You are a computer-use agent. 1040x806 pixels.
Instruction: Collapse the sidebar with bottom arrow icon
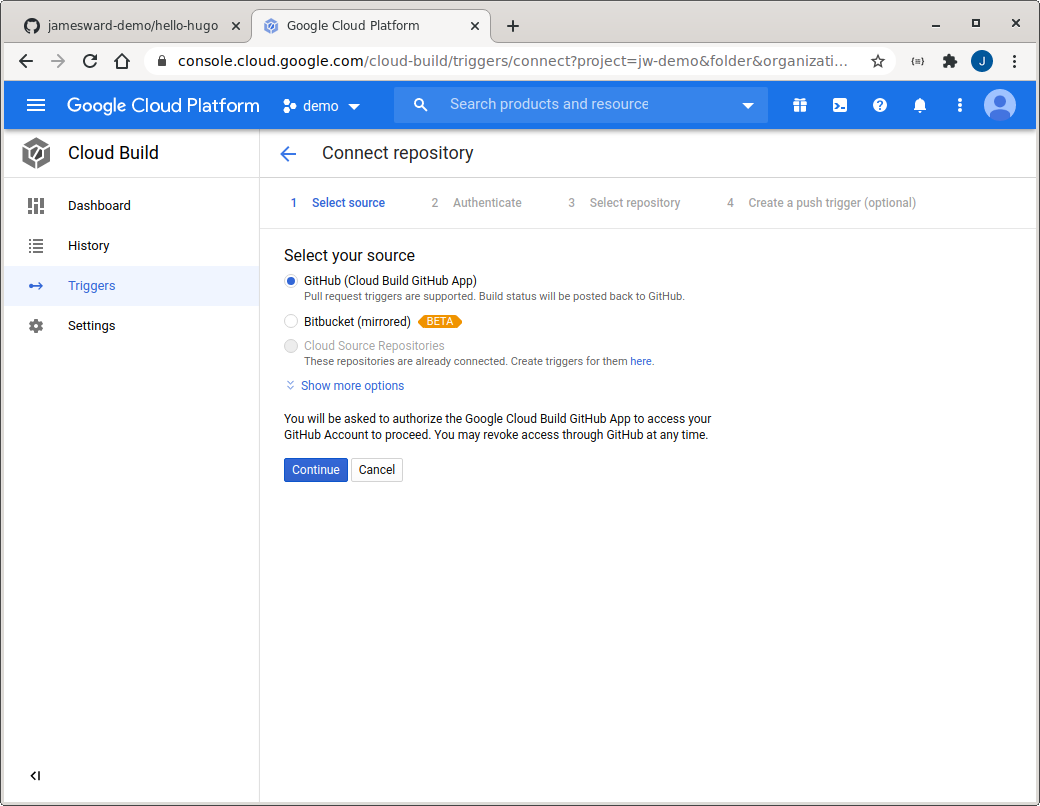(35, 776)
